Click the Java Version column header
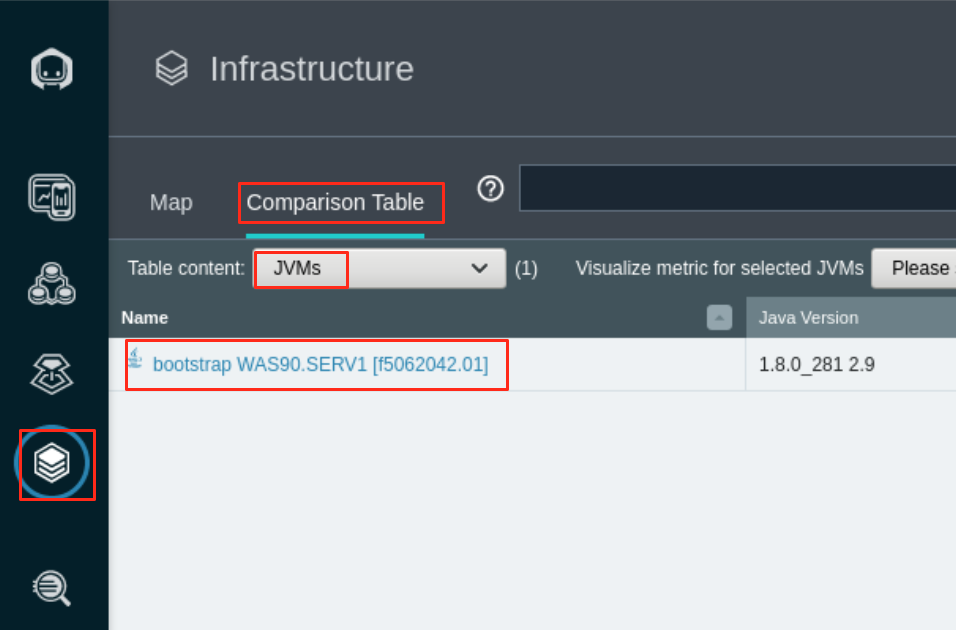 click(x=808, y=317)
